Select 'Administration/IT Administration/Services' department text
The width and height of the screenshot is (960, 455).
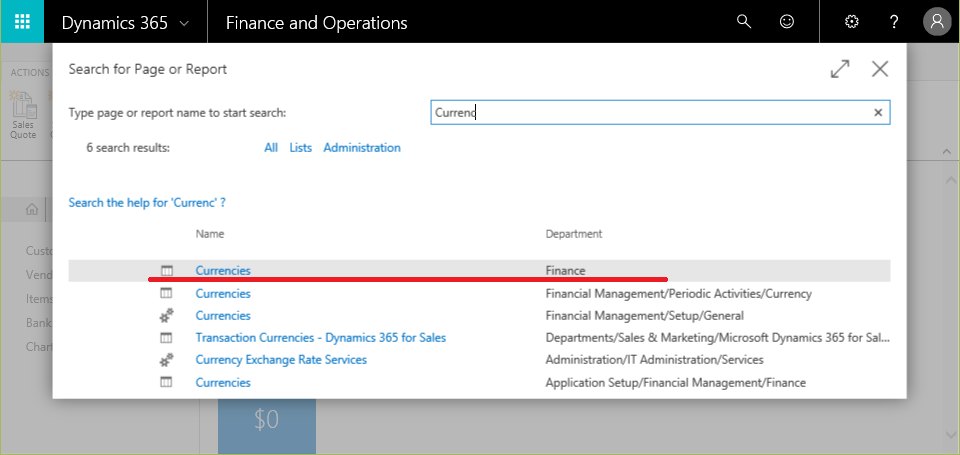point(654,359)
